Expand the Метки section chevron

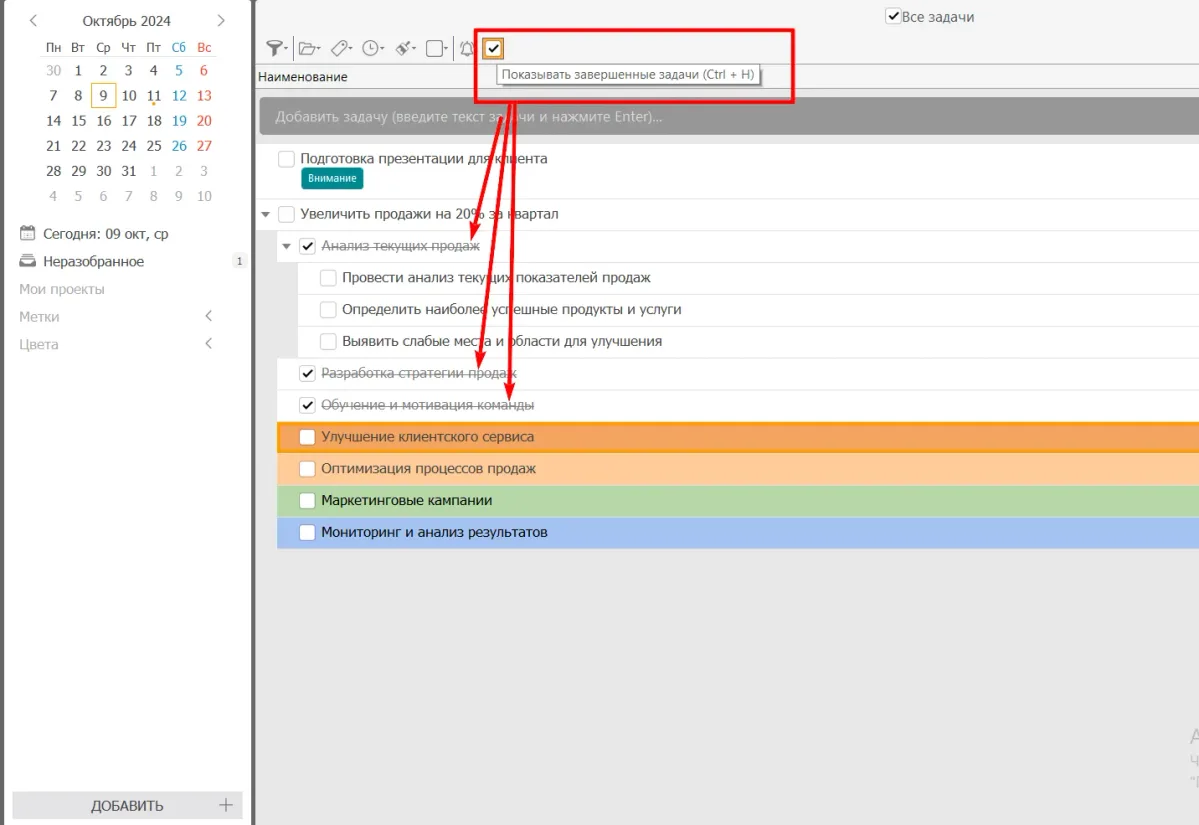(x=209, y=317)
